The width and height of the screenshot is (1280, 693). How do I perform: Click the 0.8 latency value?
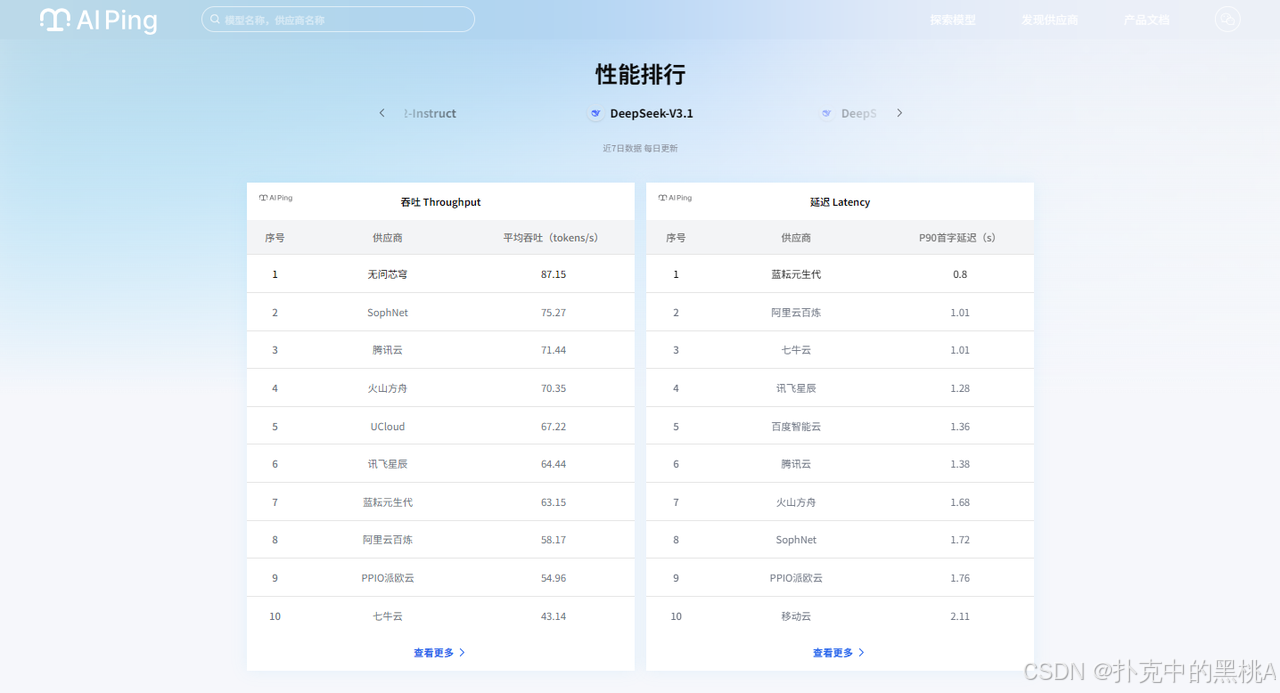pos(960,274)
